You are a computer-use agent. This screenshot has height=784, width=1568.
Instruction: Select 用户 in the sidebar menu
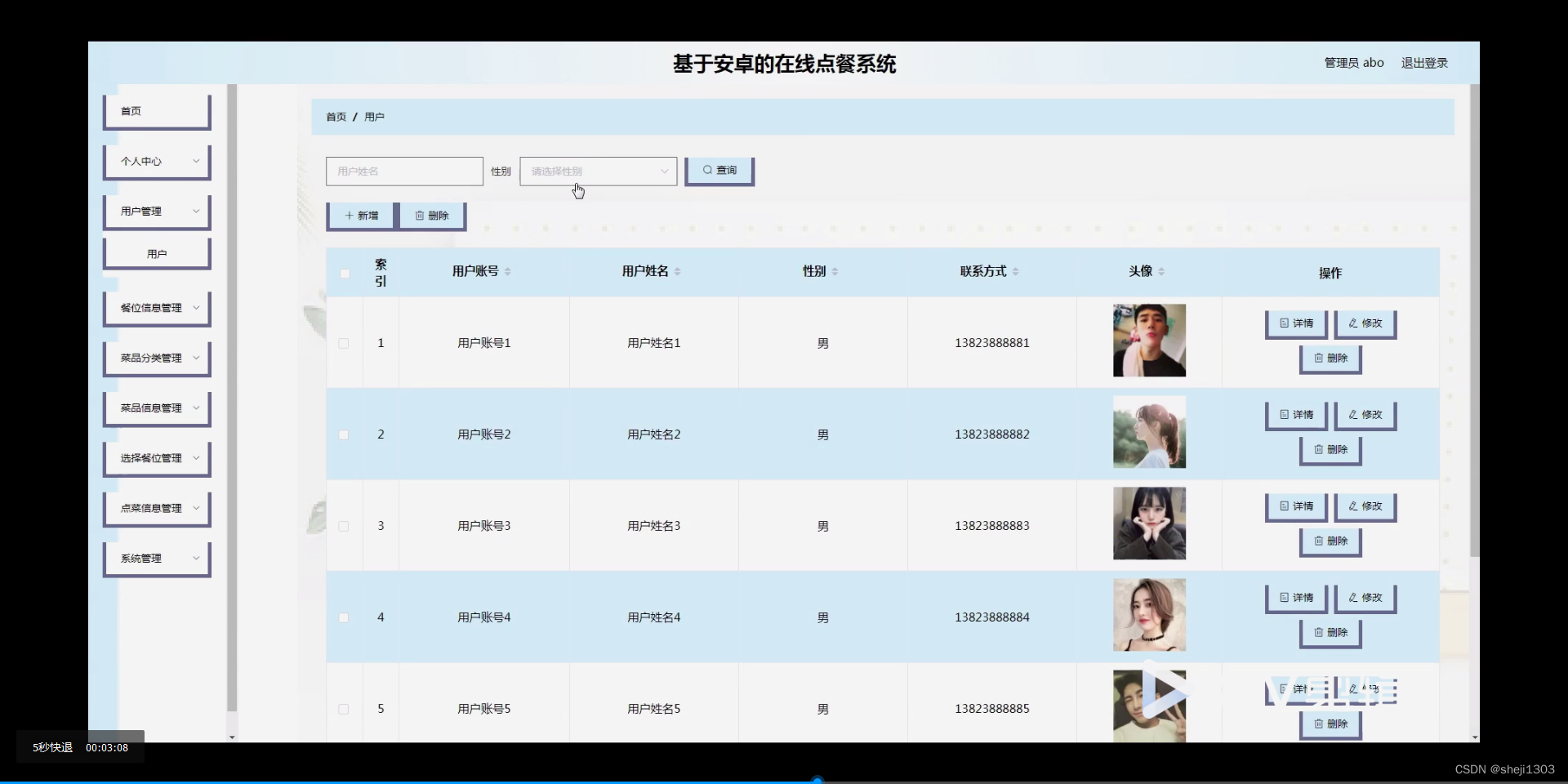click(x=156, y=253)
